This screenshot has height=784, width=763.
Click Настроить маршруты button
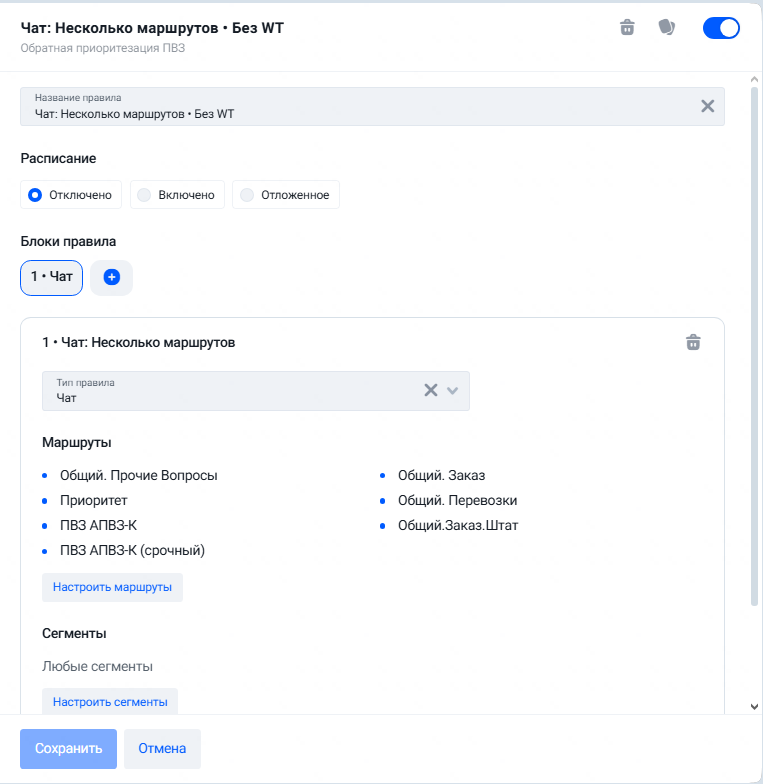coord(112,587)
